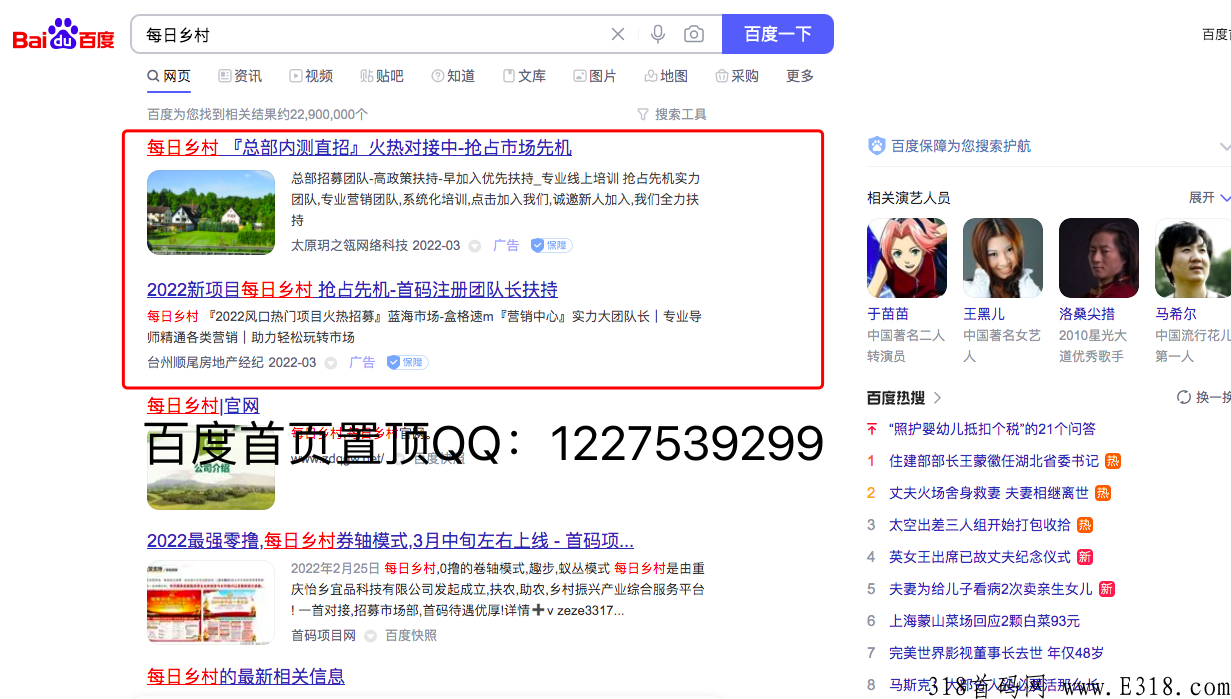Open hot search 英女王出席已故丈夫纪念仪式
Image resolution: width=1231 pixels, height=699 pixels.
[x=980, y=557]
